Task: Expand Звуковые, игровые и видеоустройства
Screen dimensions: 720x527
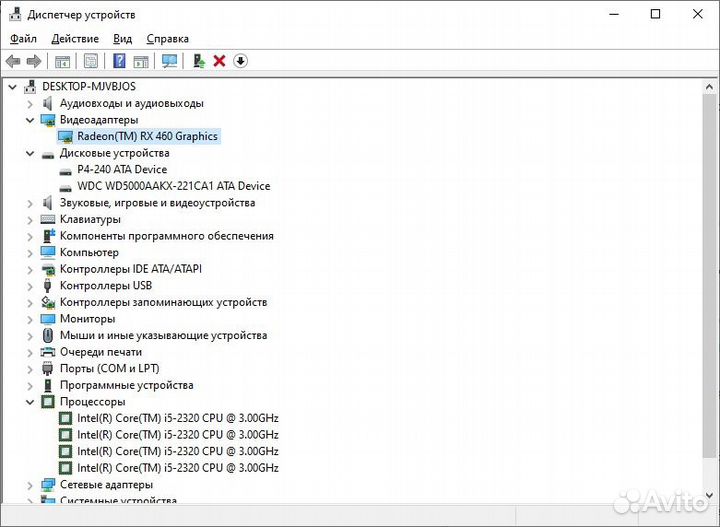Action: (x=30, y=203)
